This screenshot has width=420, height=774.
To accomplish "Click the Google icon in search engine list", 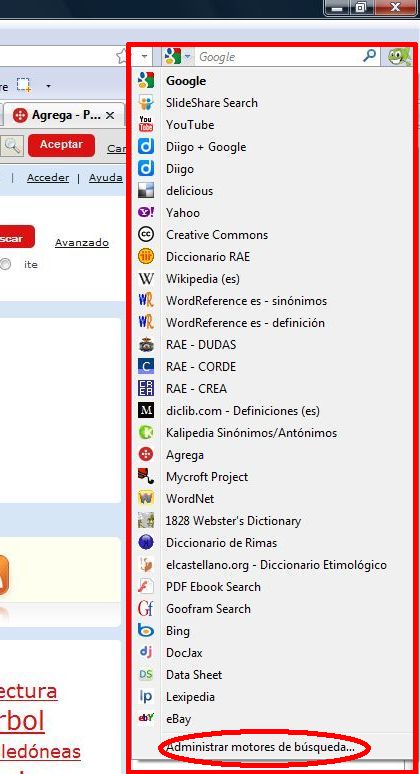I will (x=146, y=80).
